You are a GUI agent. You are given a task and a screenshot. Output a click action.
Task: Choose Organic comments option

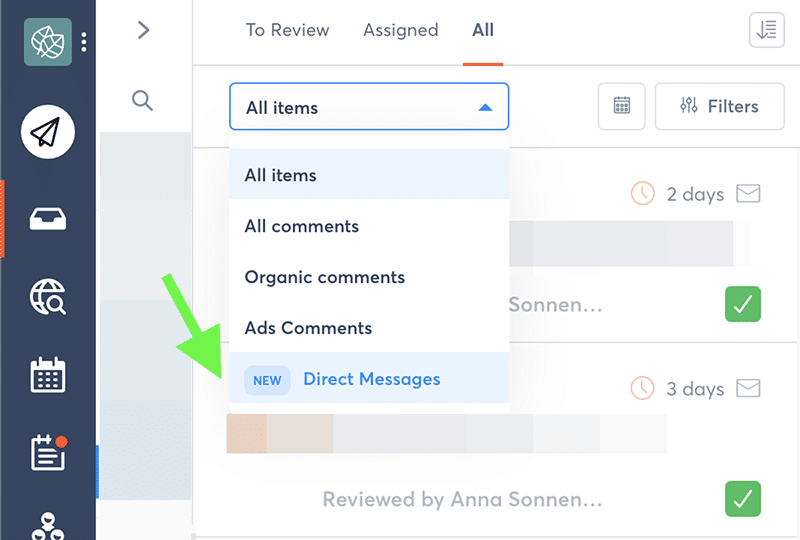(325, 277)
